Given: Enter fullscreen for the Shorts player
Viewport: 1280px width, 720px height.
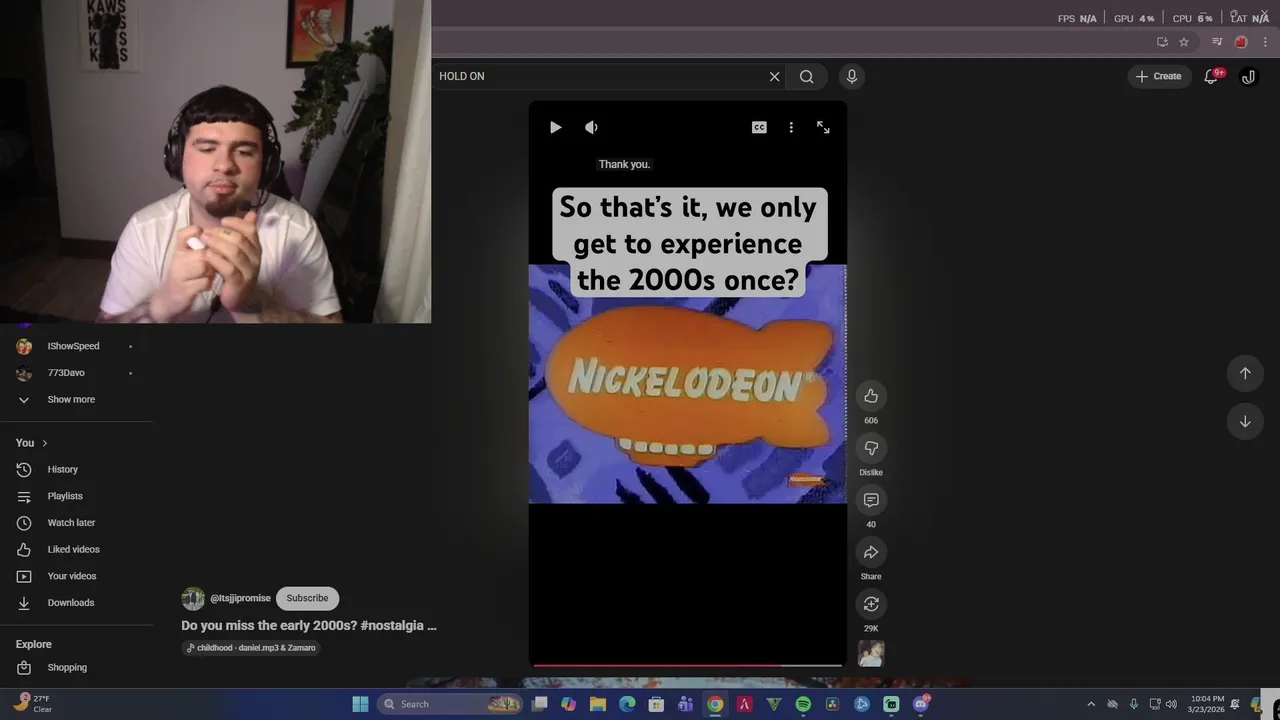Looking at the screenshot, I should click(x=823, y=127).
